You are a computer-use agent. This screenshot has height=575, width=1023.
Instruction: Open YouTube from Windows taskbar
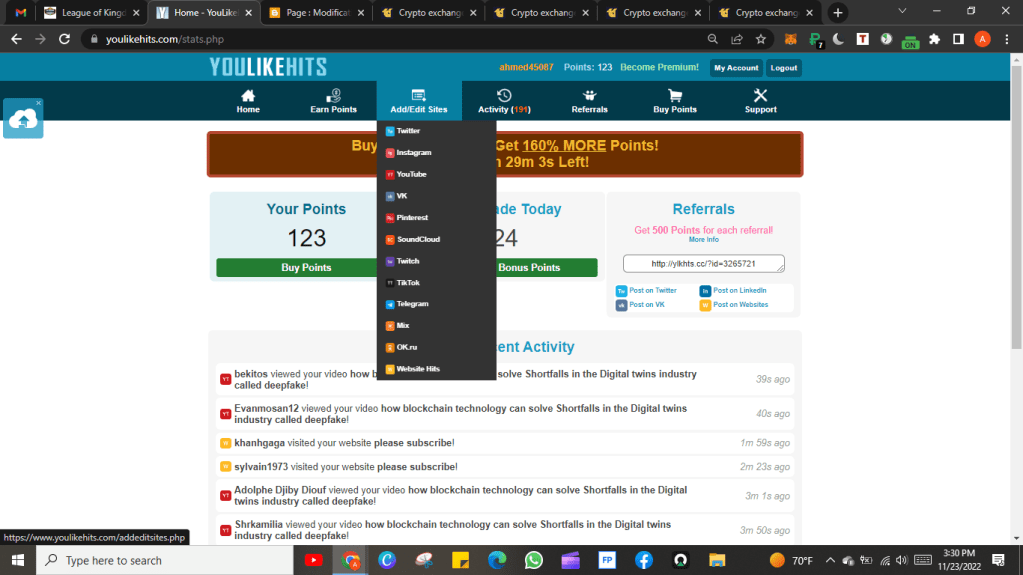[x=313, y=561]
